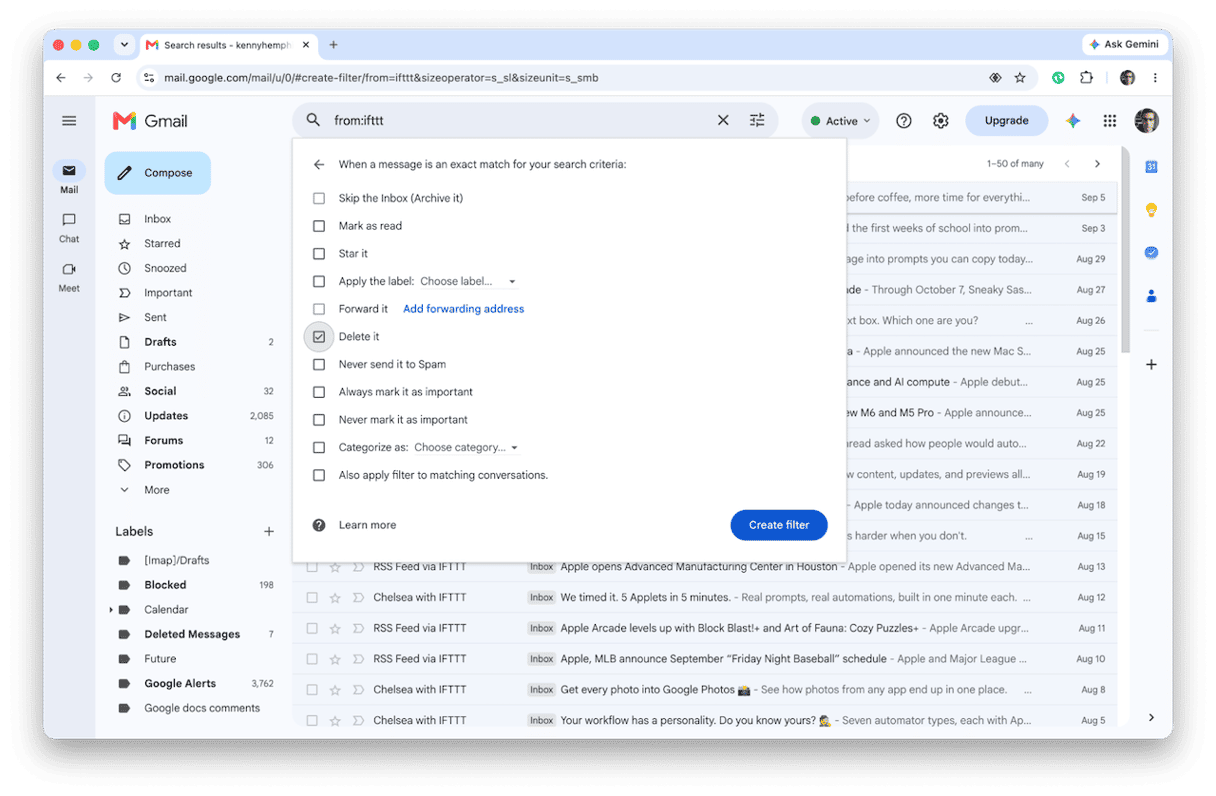
Task: Open the Google account profile picture
Action: click(x=1147, y=121)
